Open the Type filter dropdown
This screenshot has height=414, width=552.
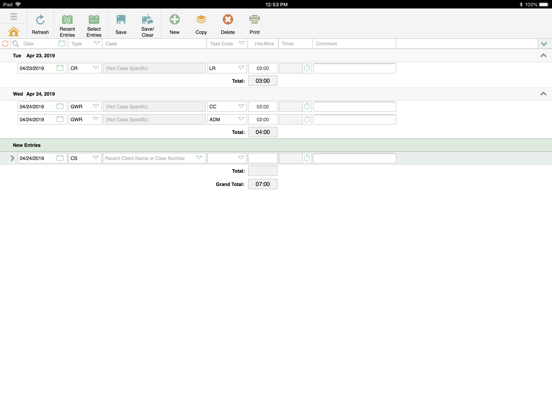97,43
